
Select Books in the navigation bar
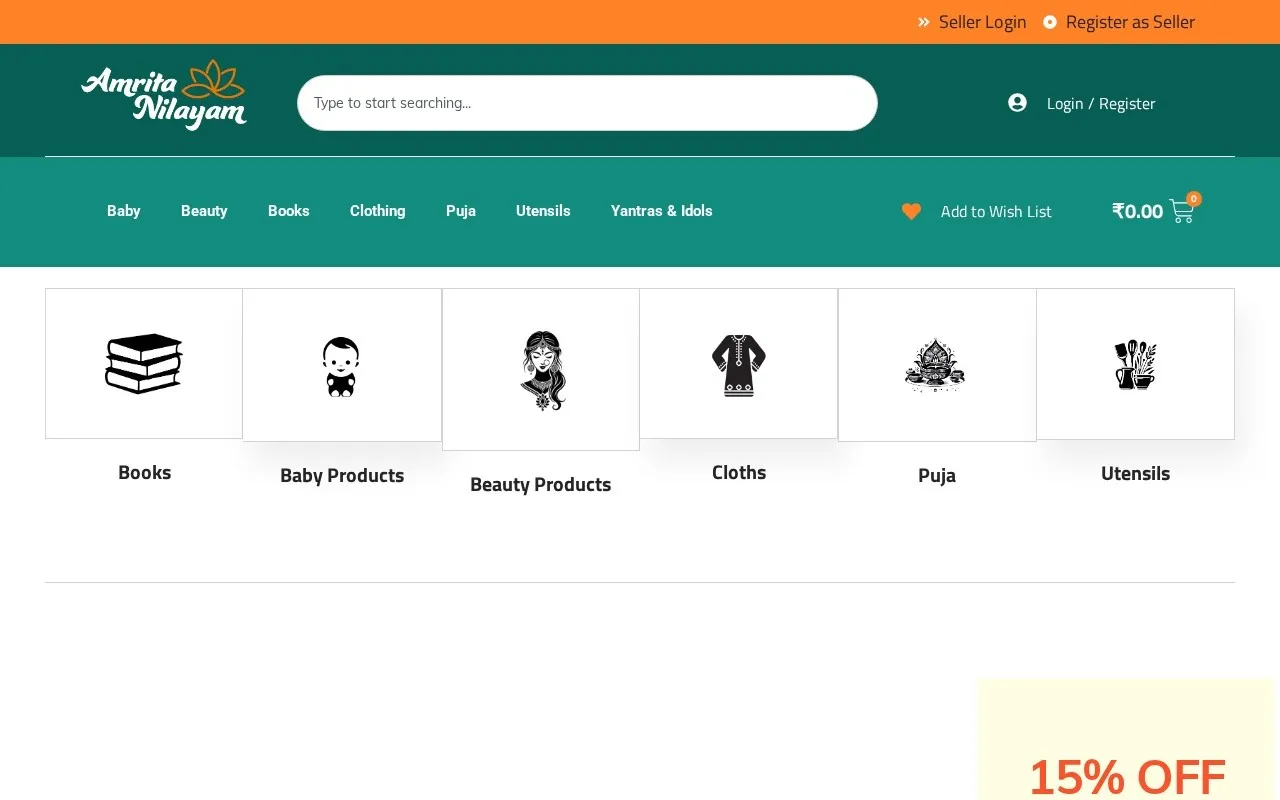pos(289,211)
